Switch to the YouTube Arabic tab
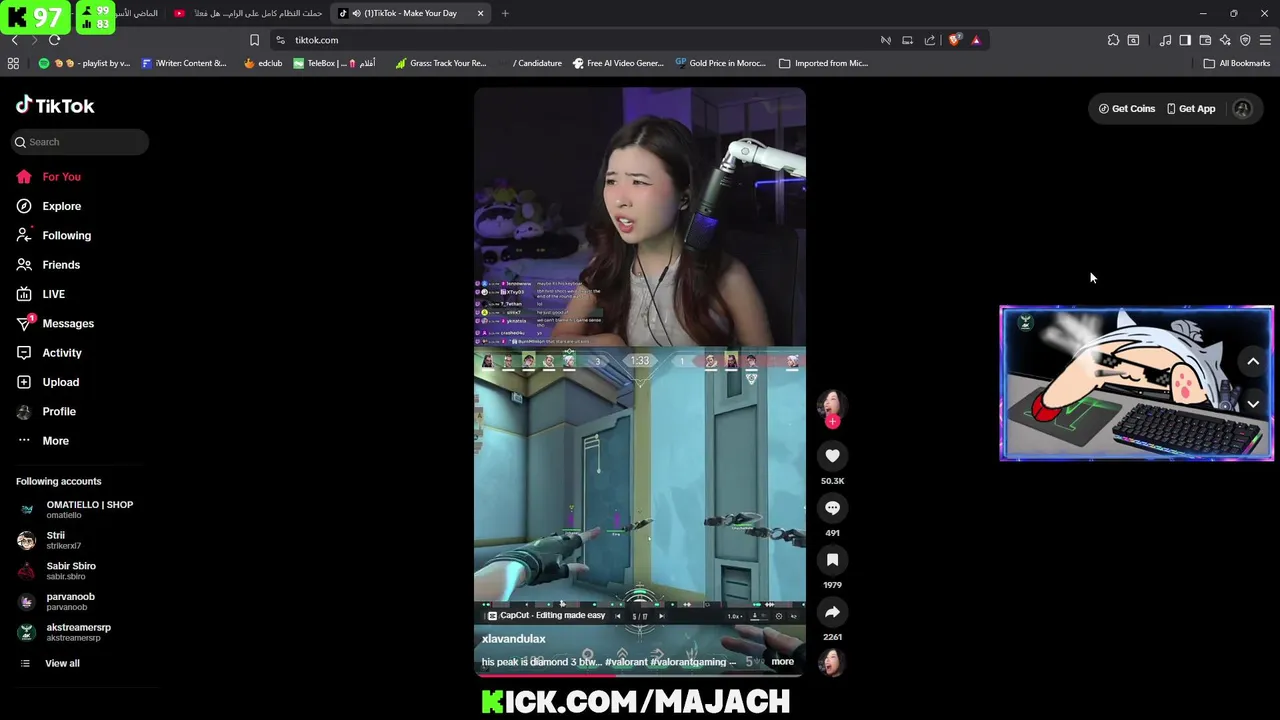1280x720 pixels. [x=248, y=13]
